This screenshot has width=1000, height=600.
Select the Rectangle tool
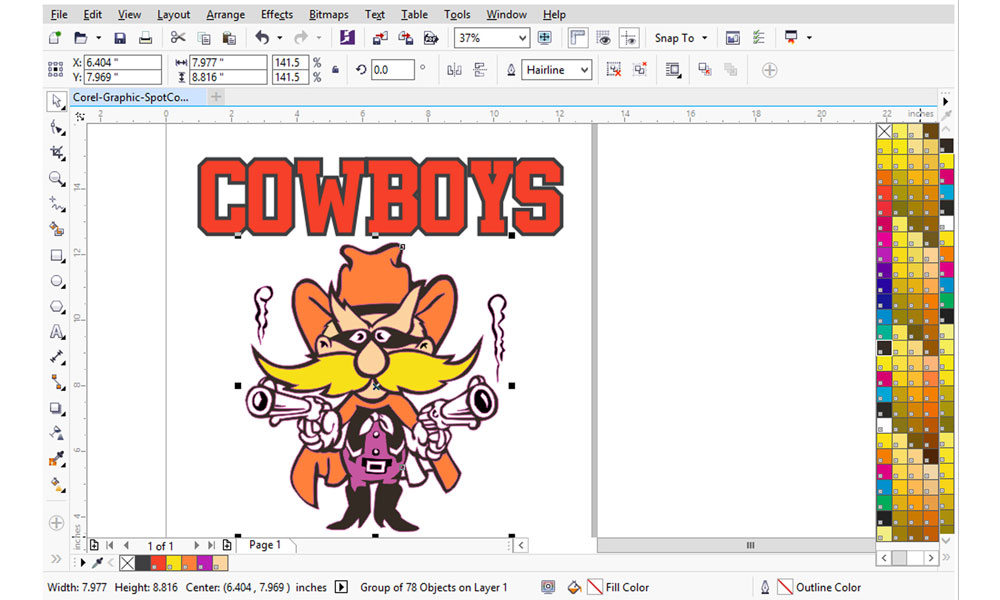(57, 256)
